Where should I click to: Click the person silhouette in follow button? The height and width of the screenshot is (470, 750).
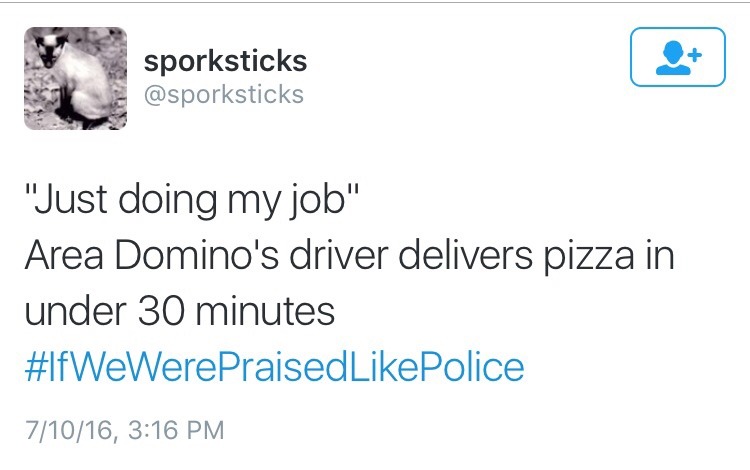[673, 59]
